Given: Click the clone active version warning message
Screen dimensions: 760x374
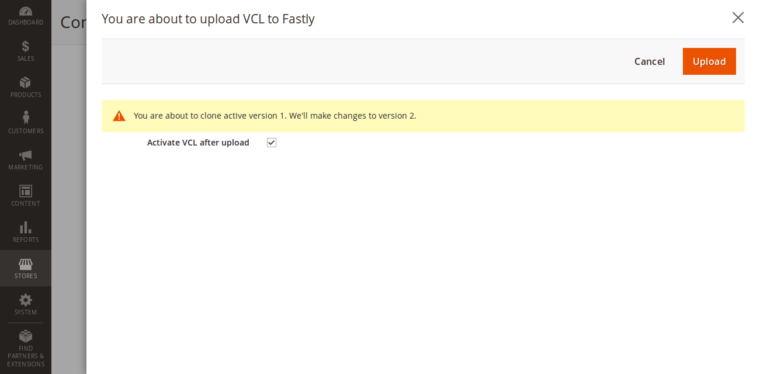Looking at the screenshot, I should 275,116.
